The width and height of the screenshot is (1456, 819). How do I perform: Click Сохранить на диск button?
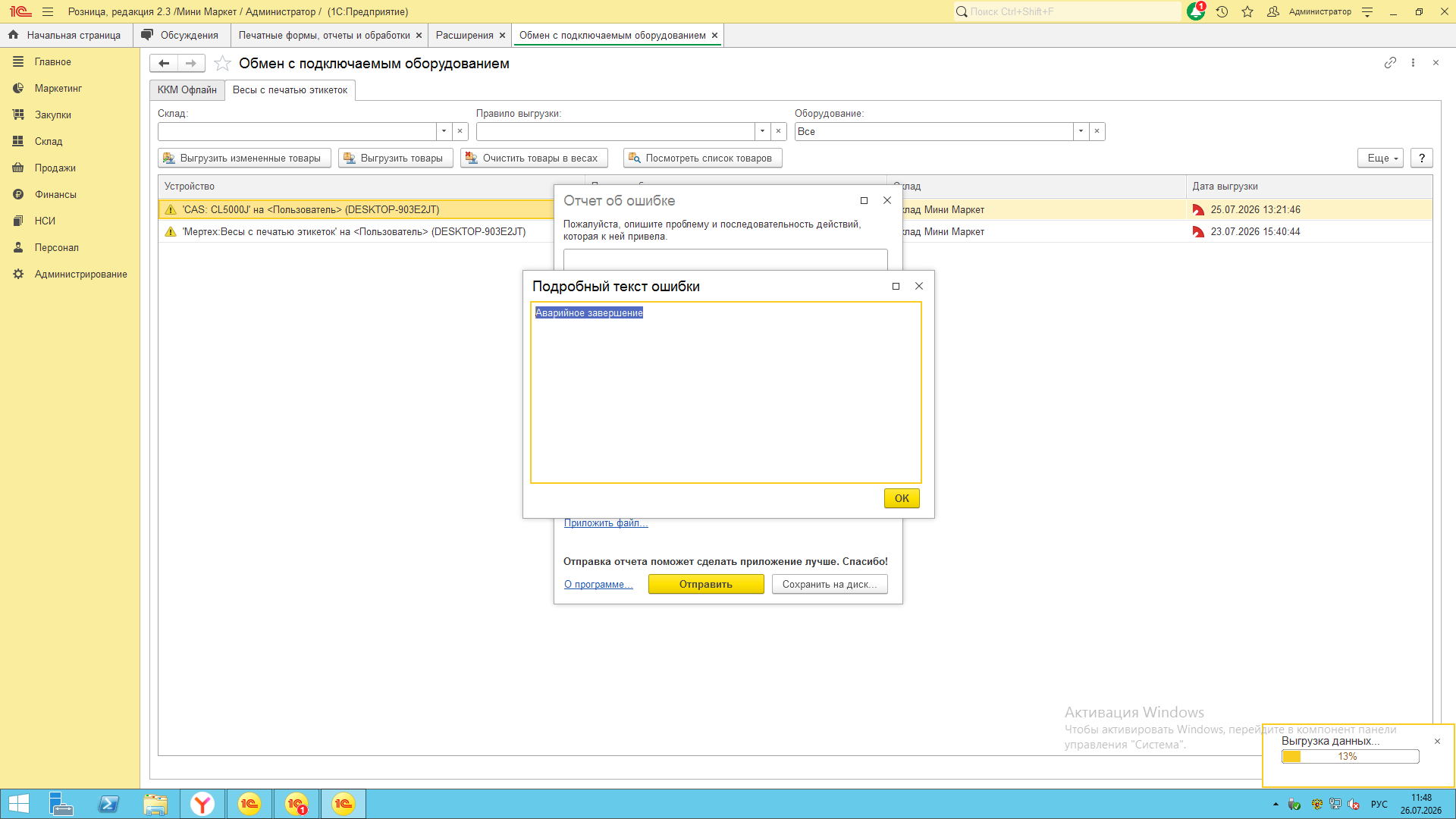pos(830,585)
